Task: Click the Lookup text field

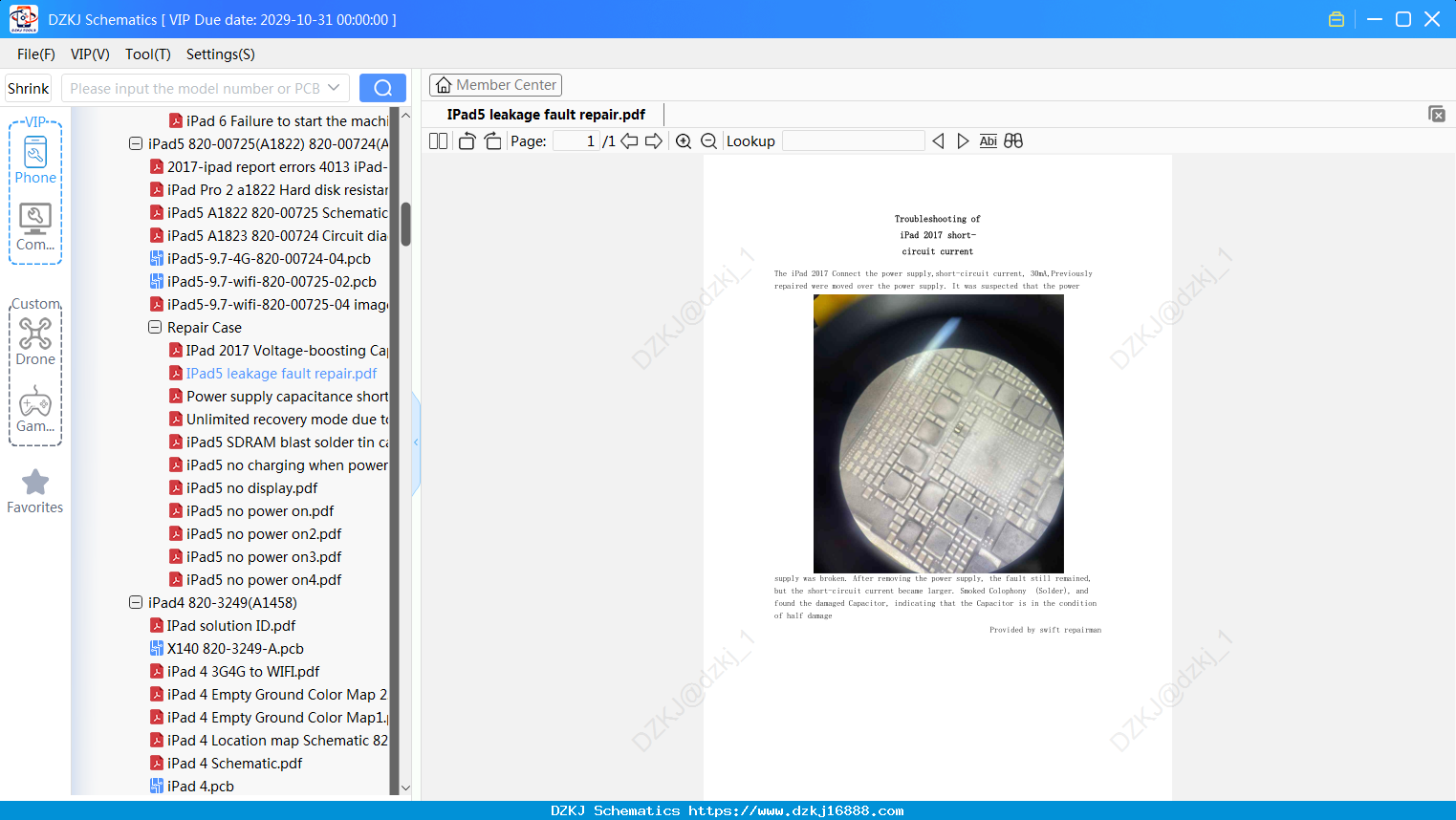Action: [854, 141]
